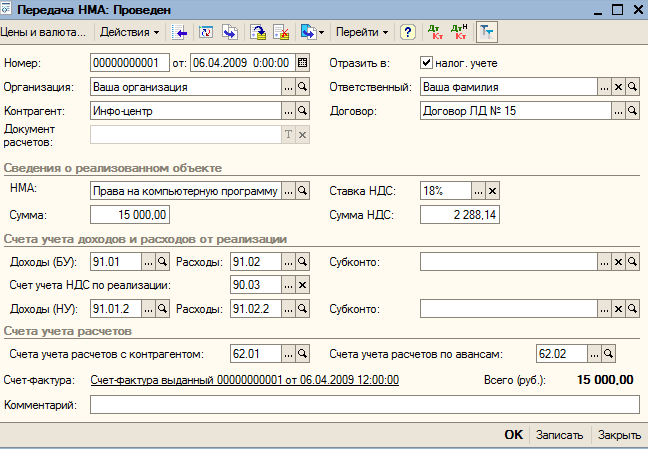Open lookup for account 91.01

tap(162, 262)
